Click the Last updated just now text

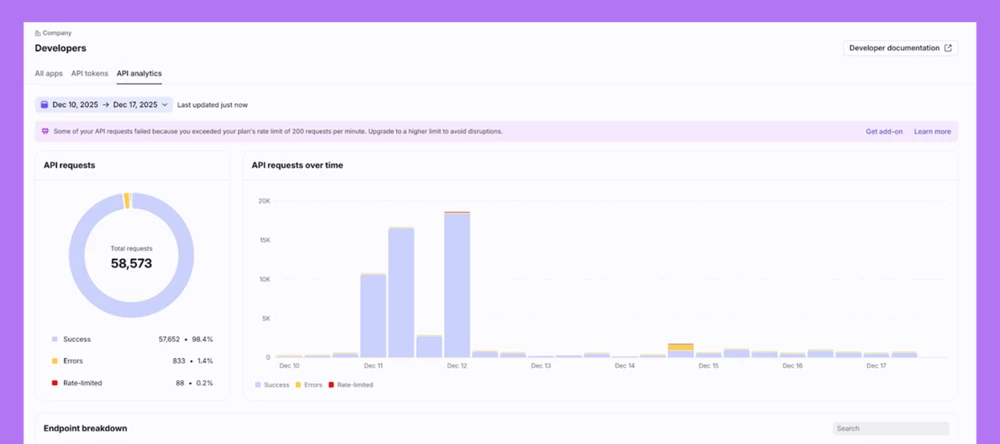212,105
